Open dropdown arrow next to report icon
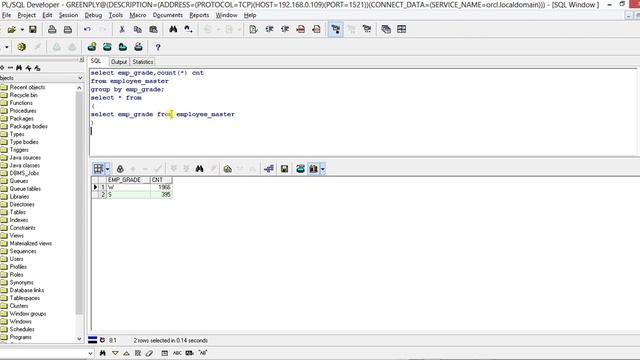Screen dimensions: 640x360 (322, 169)
